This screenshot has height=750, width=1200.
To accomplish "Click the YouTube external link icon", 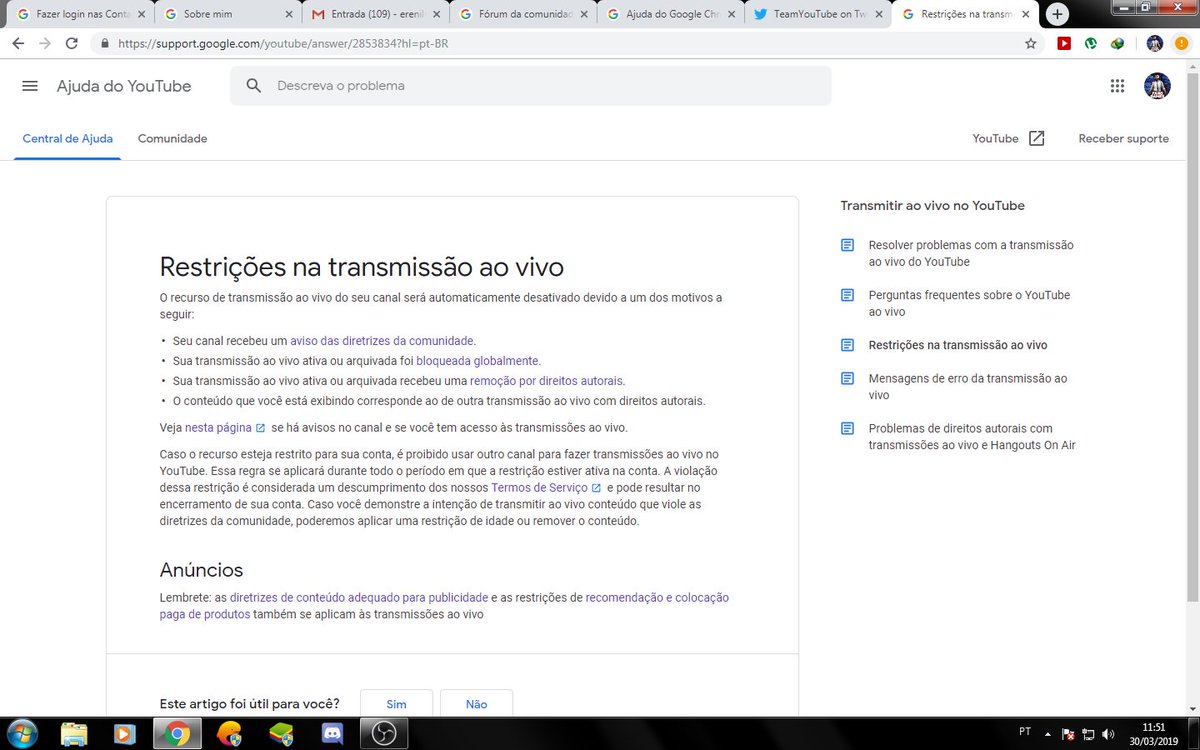I will click(x=1036, y=139).
